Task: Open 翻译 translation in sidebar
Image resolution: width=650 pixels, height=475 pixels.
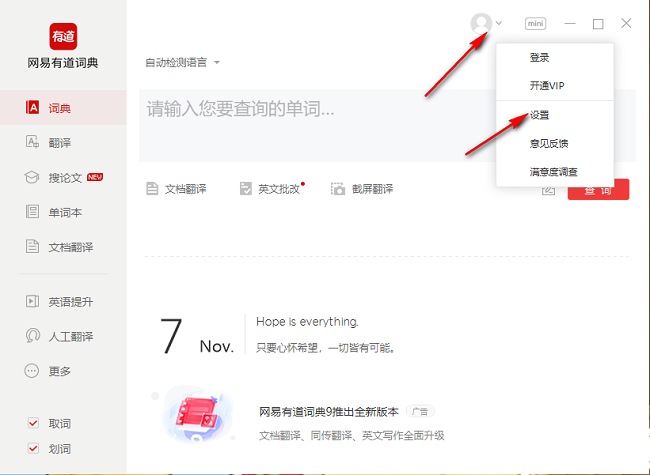Action: tap(62, 143)
